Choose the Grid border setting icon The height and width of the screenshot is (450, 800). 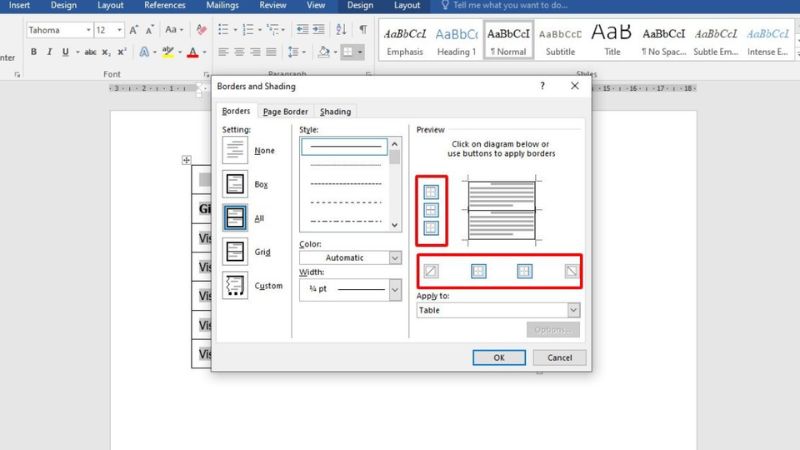(x=235, y=251)
